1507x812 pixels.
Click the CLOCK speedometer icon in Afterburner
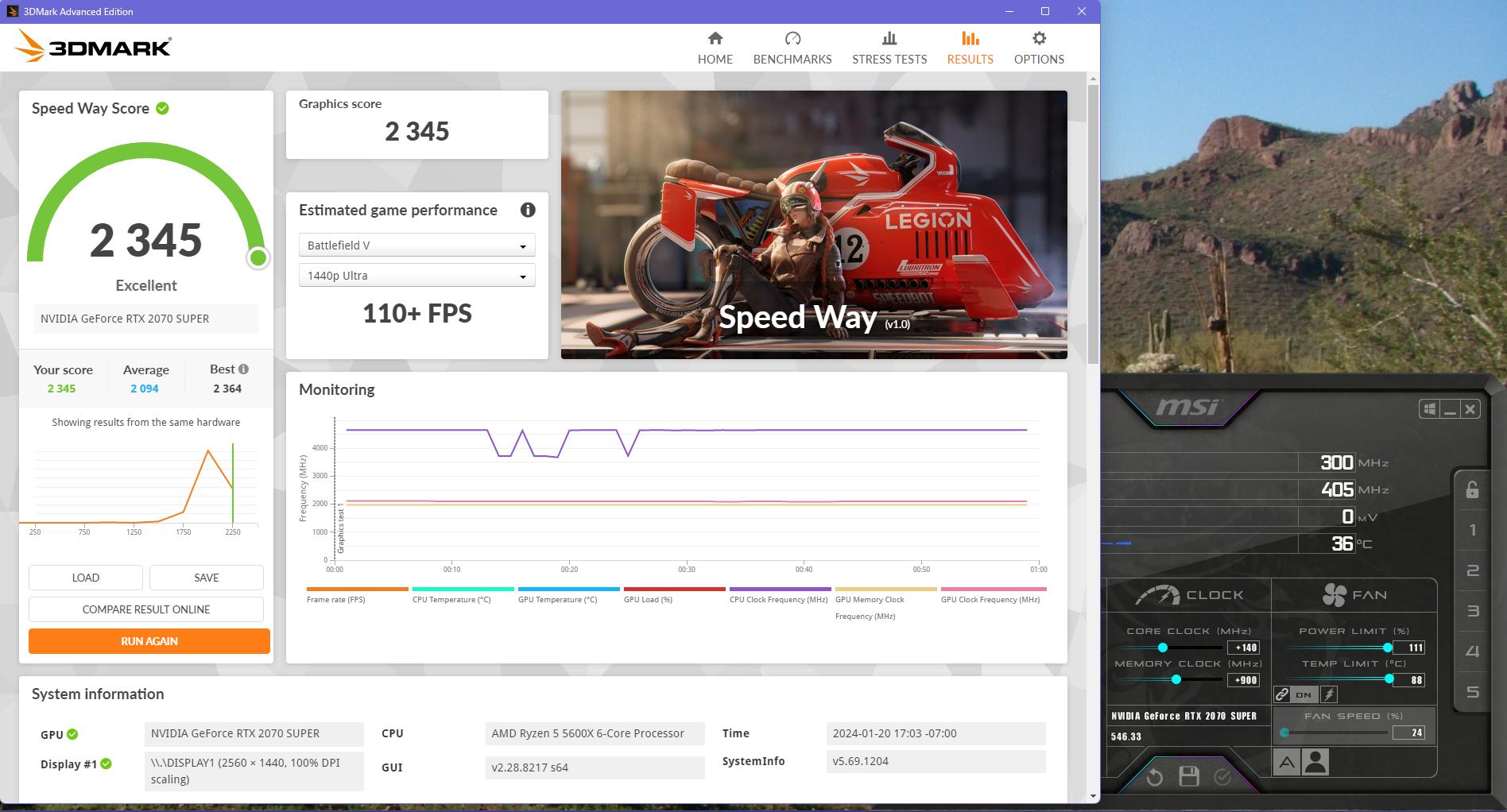tap(1157, 595)
